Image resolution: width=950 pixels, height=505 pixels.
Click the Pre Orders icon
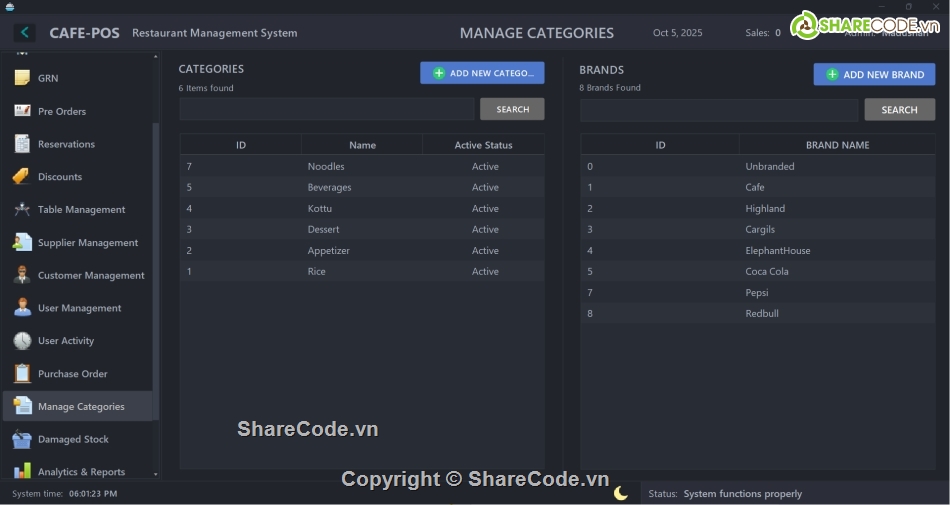click(x=22, y=111)
